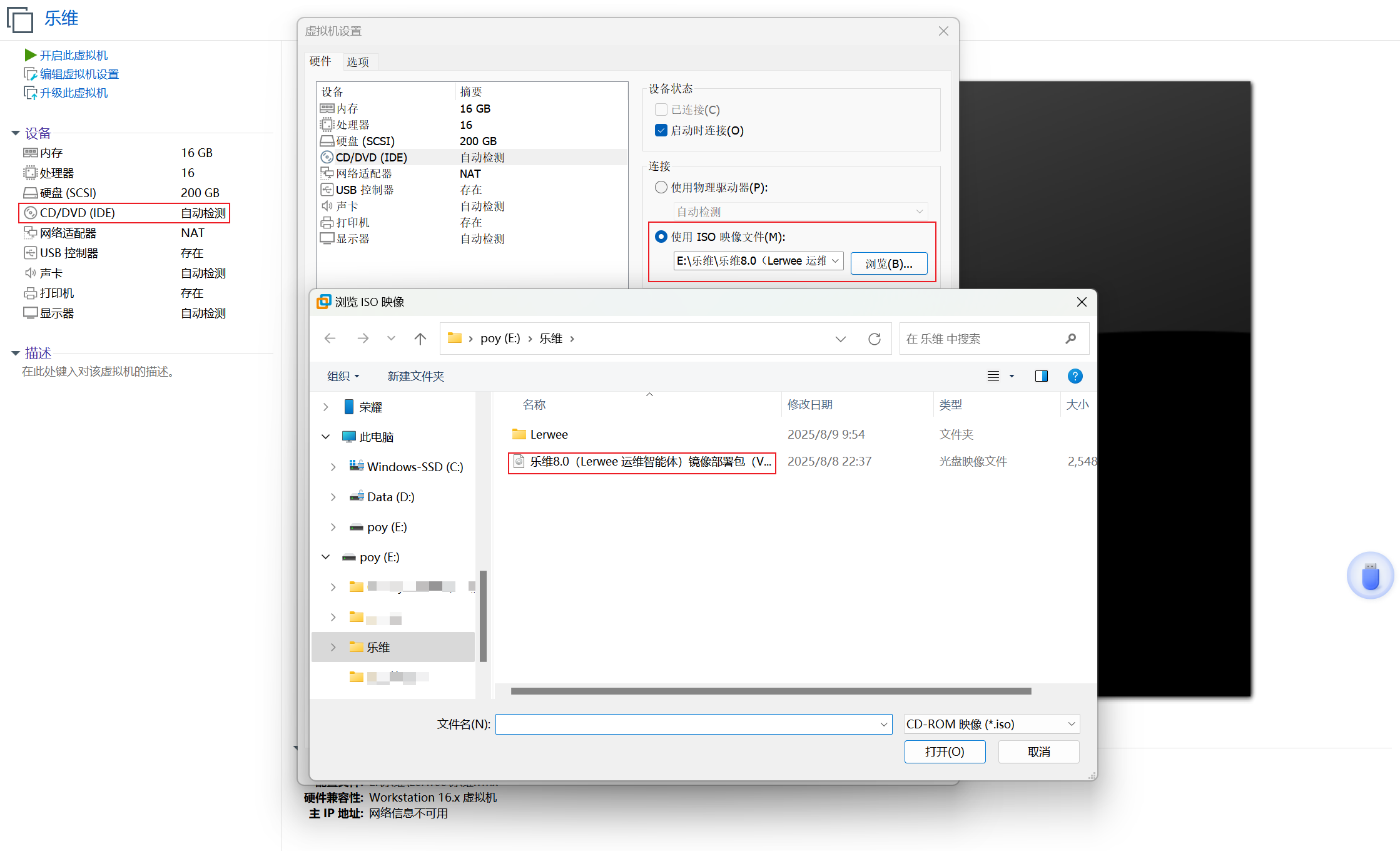The height and width of the screenshot is (851, 1400).
Task: Collapse the 设备 section on left
Action: click(x=16, y=133)
